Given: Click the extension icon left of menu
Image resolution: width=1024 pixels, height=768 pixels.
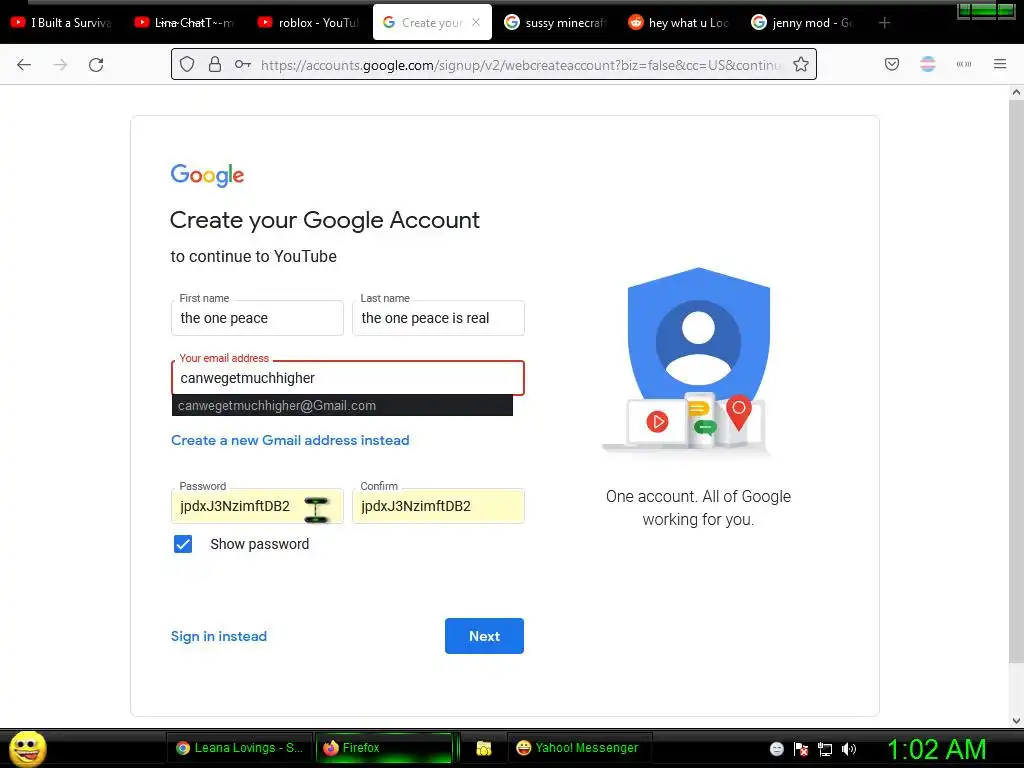Looking at the screenshot, I should [964, 64].
